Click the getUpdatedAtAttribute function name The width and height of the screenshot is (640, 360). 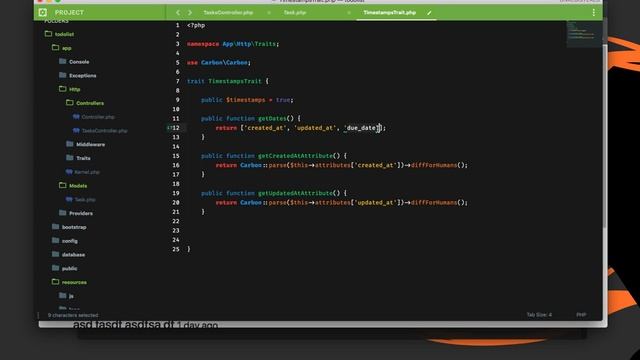[x=296, y=193]
